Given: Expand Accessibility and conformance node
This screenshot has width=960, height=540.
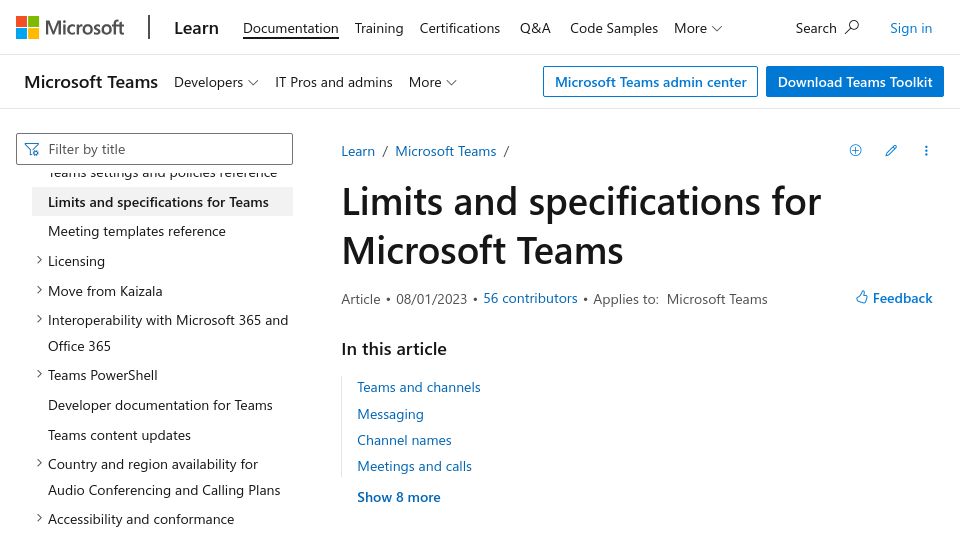Looking at the screenshot, I should tap(39, 518).
